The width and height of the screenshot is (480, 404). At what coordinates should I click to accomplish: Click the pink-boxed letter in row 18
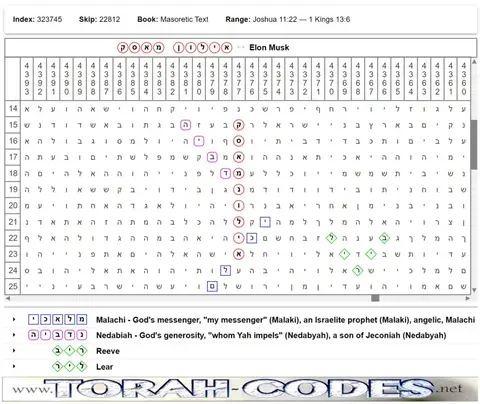click(225, 173)
